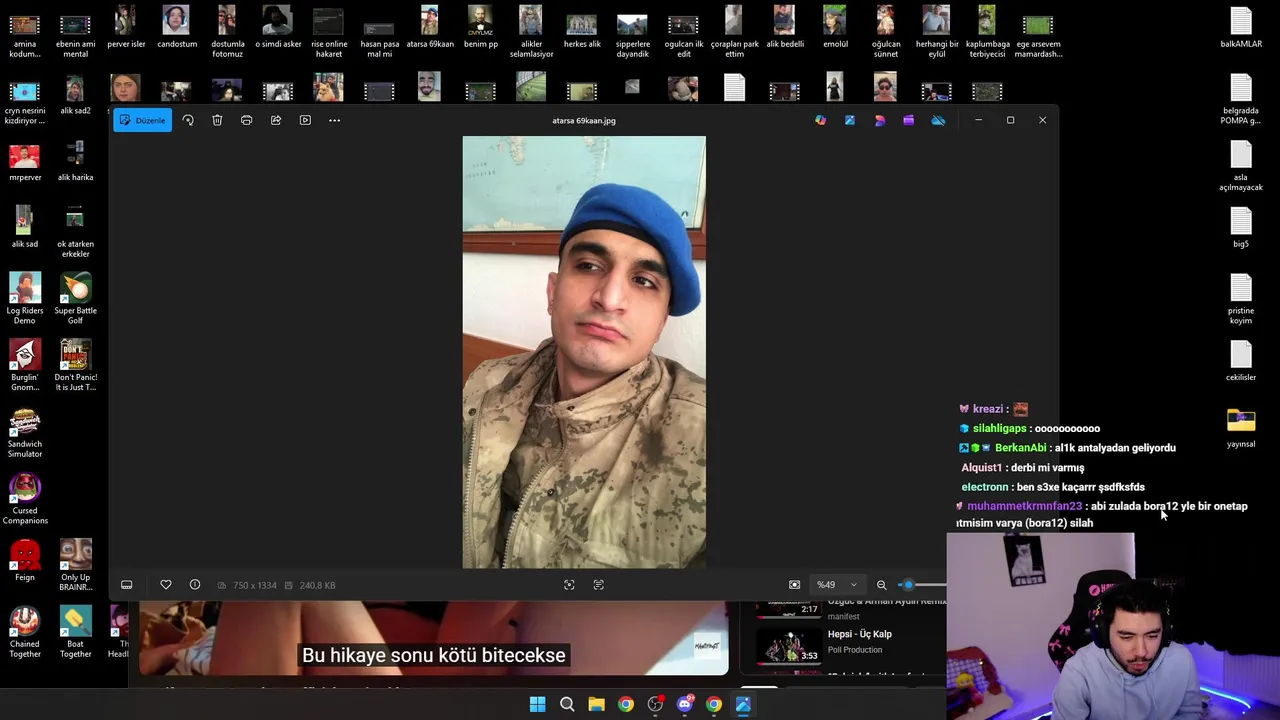Viewport: 1280px width, 720px height.
Task: Select the atarsa 69kaan desktop thumbnail
Action: point(430,27)
